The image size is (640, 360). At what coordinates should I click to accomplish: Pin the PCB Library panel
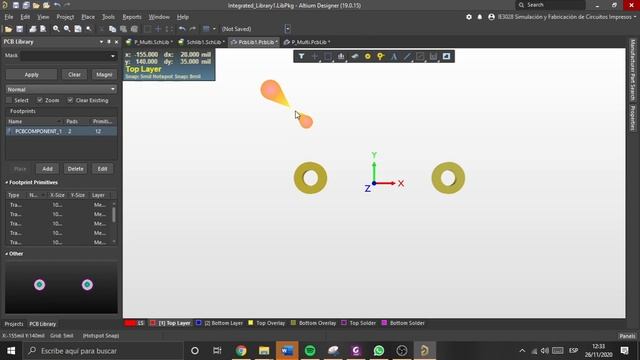click(109, 42)
